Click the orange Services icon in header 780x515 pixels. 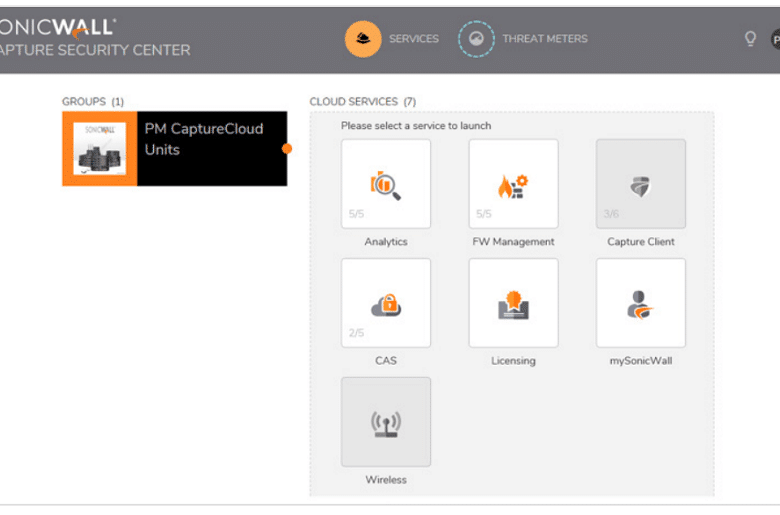363,39
